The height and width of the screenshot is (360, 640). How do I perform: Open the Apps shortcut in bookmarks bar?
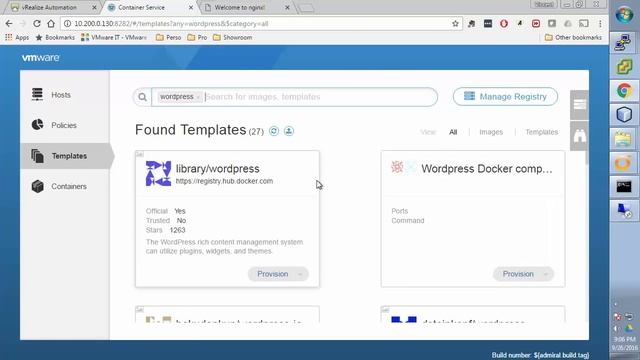17,38
